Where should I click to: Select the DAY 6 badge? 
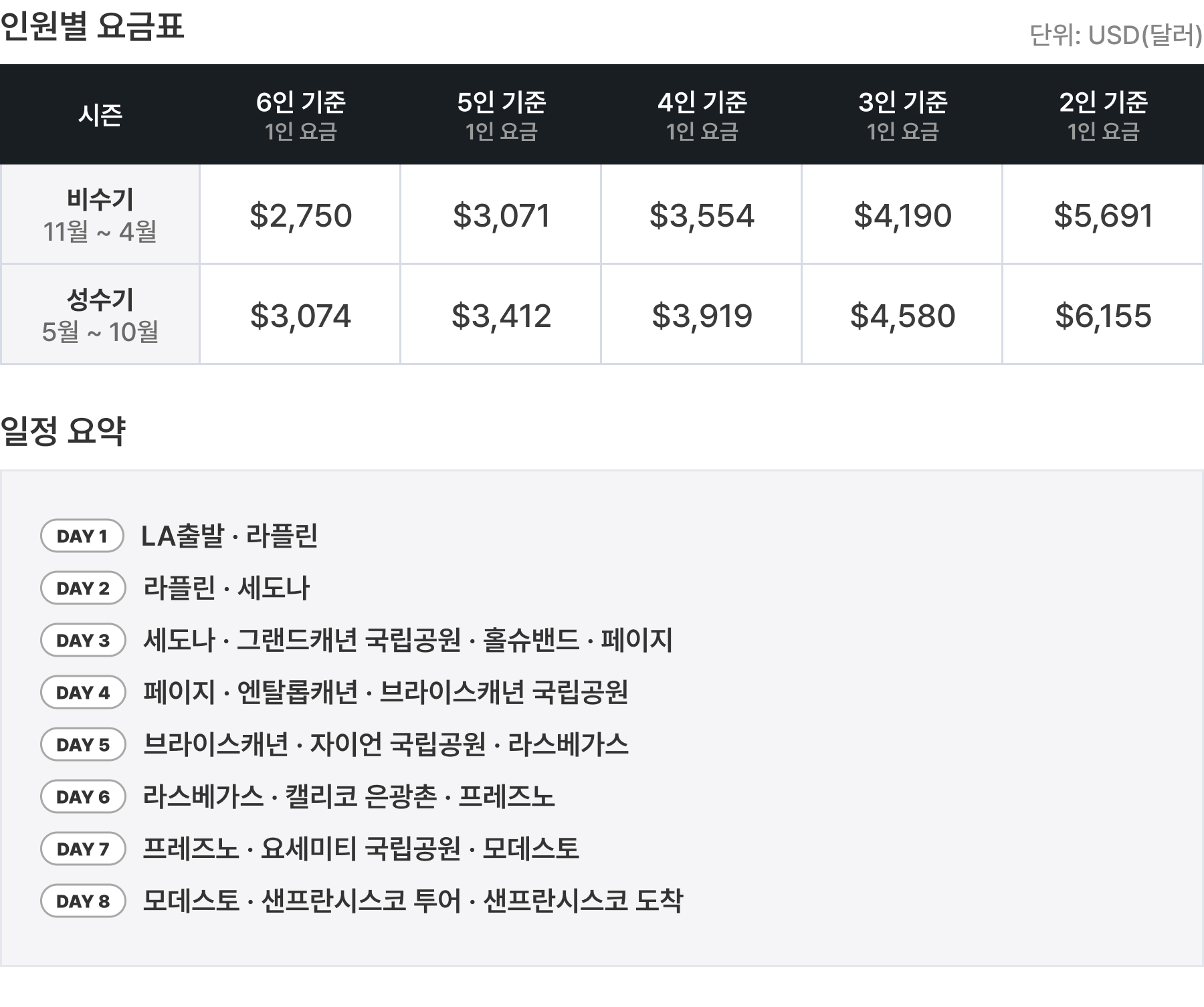pyautogui.click(x=83, y=797)
